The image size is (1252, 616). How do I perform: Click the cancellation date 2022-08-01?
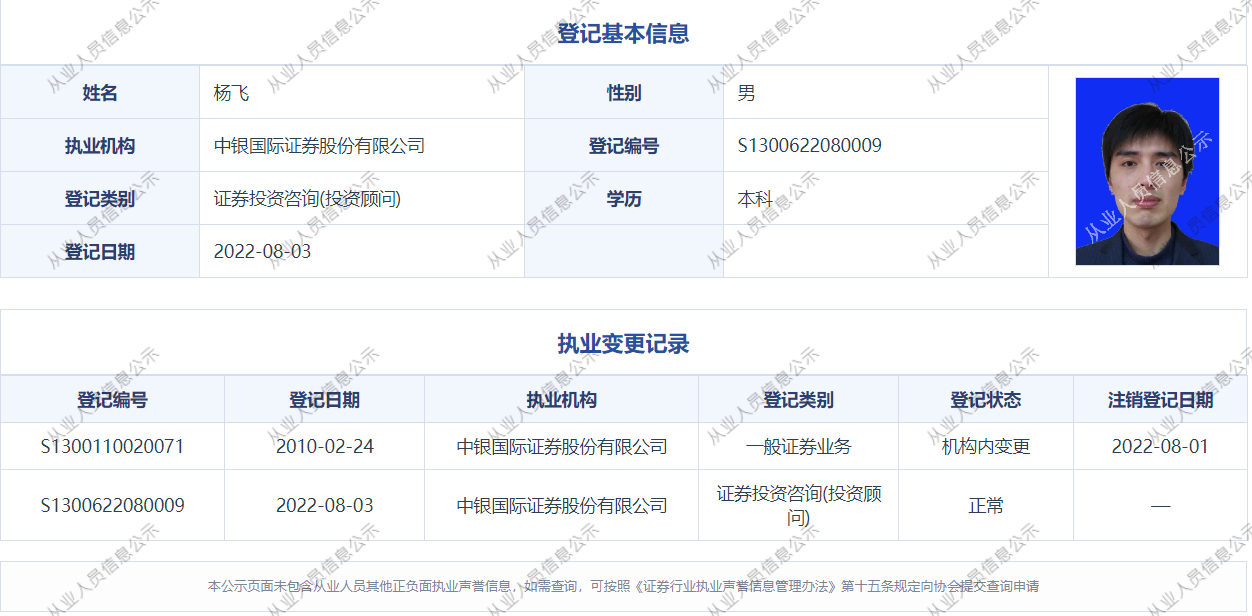pos(1160,446)
